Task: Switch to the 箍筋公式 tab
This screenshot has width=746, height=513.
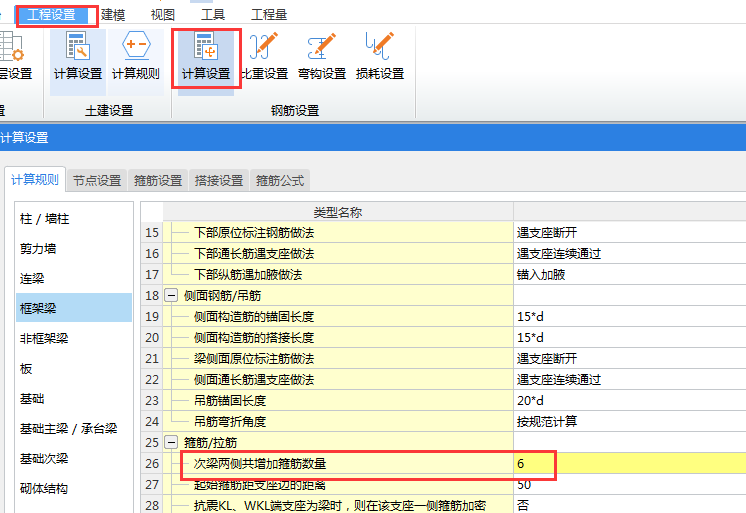Action: pos(280,181)
